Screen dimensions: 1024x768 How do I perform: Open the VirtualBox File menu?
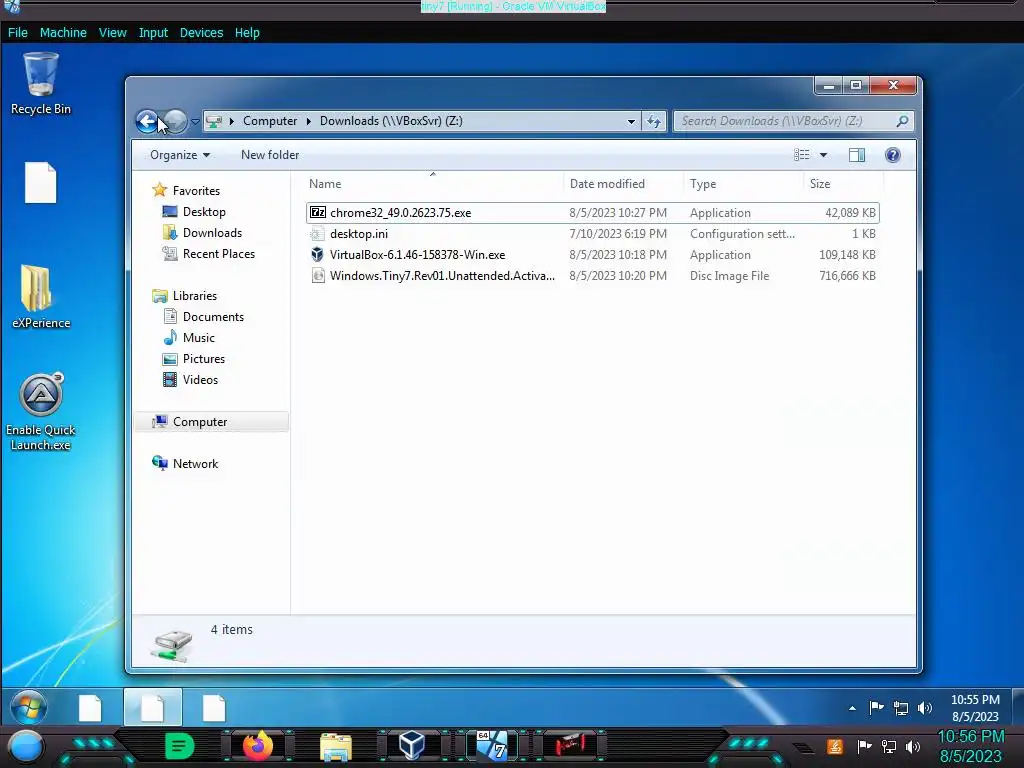click(x=18, y=33)
